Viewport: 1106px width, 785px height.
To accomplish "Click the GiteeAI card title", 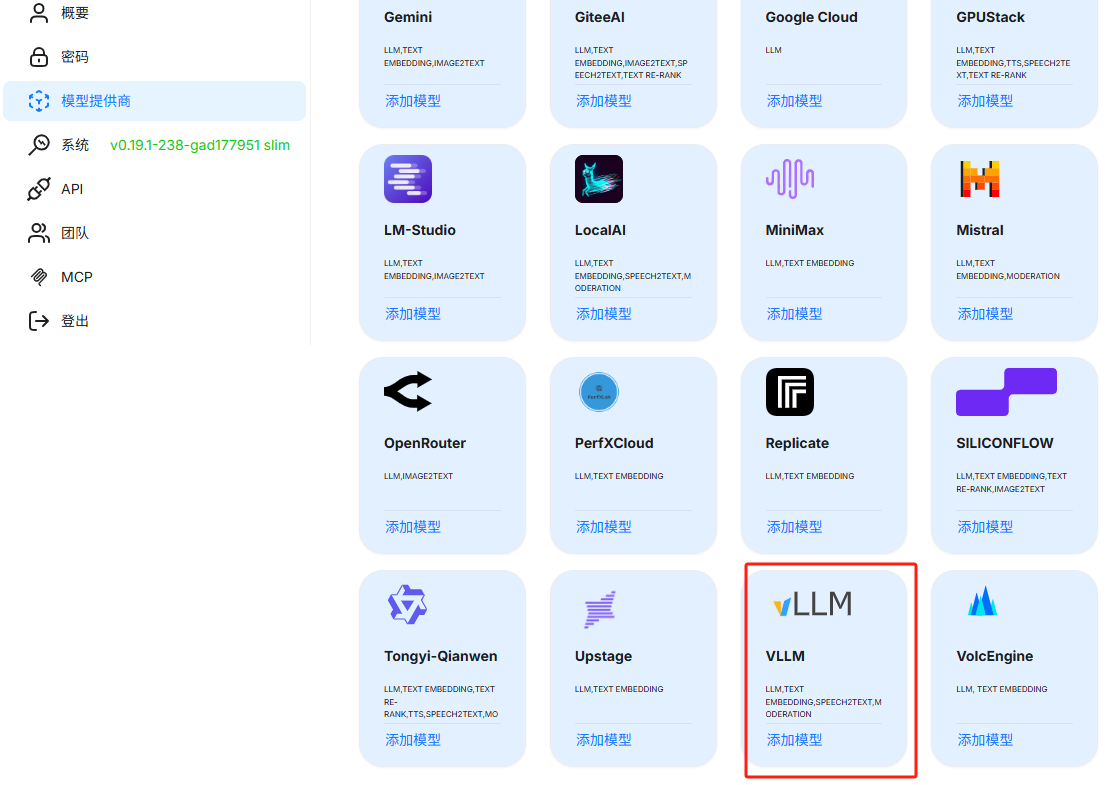I will tap(600, 17).
